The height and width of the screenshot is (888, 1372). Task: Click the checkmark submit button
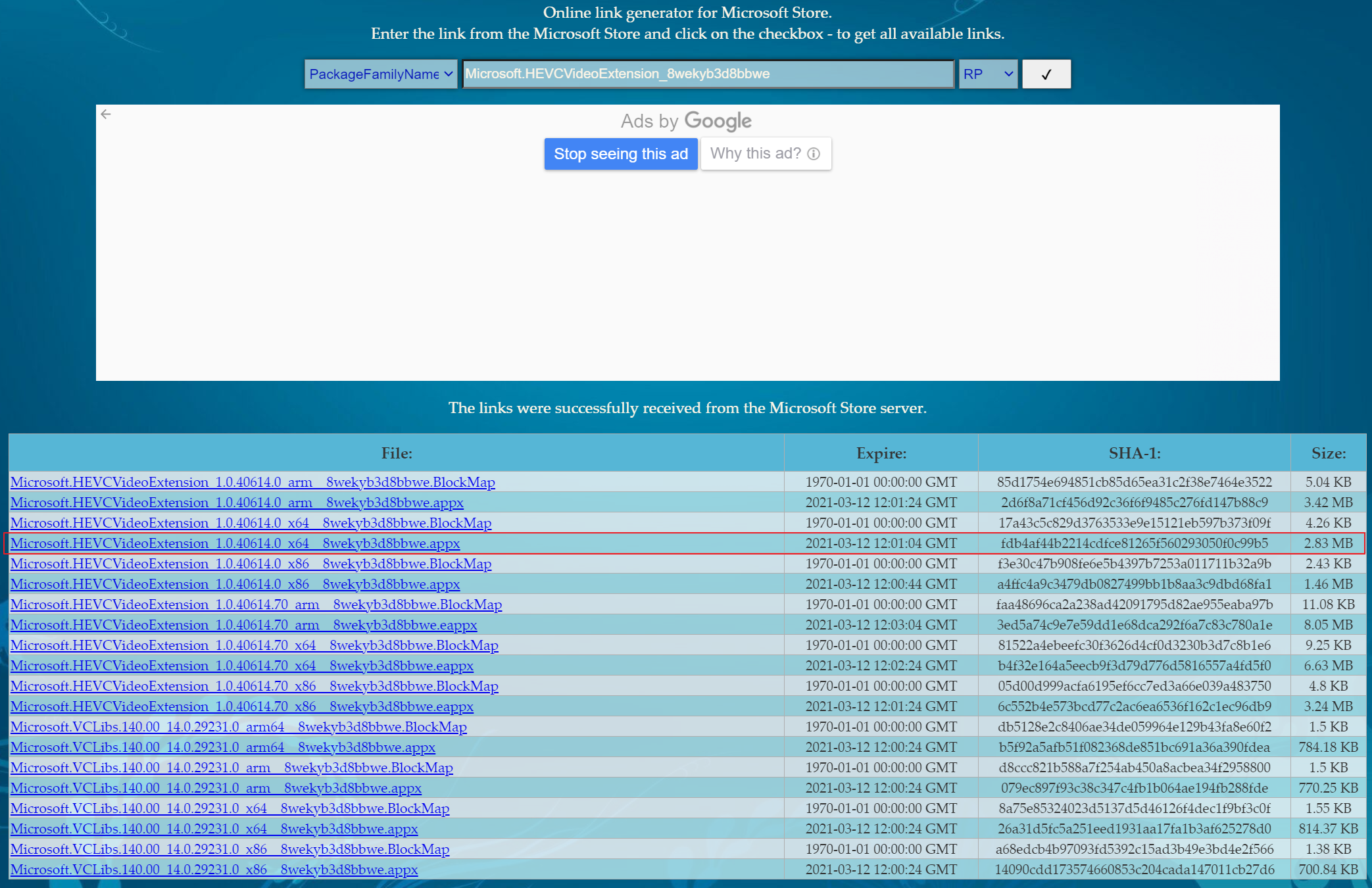coord(1046,74)
